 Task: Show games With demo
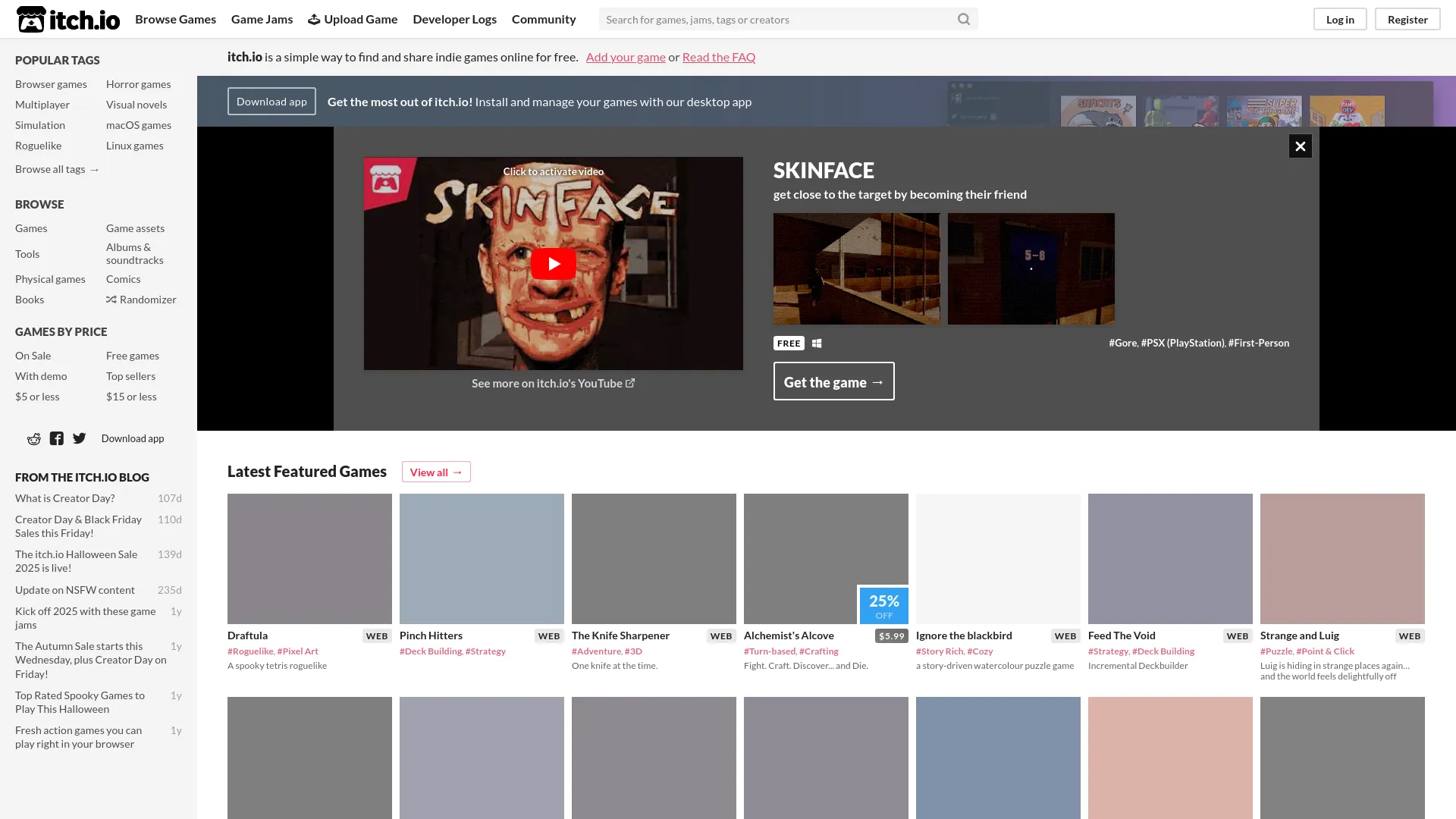41,376
